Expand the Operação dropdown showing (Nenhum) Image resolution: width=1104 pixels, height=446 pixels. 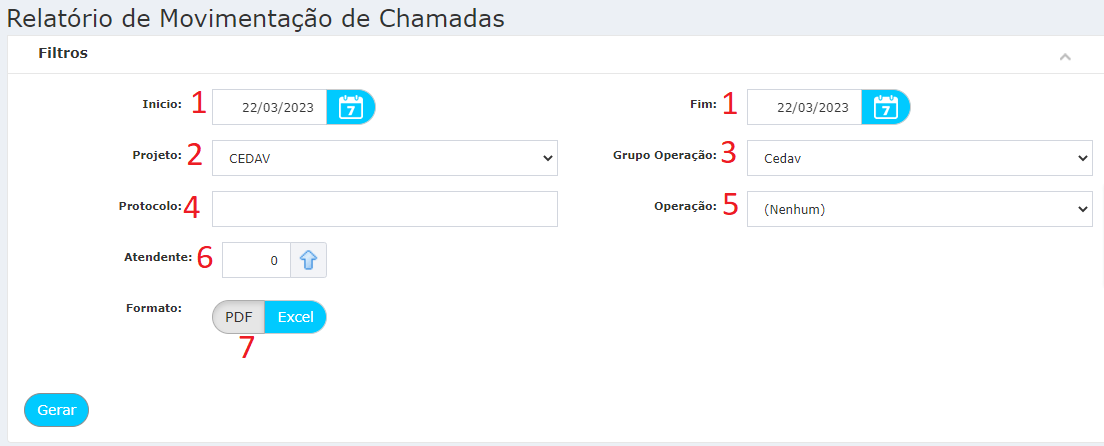920,209
